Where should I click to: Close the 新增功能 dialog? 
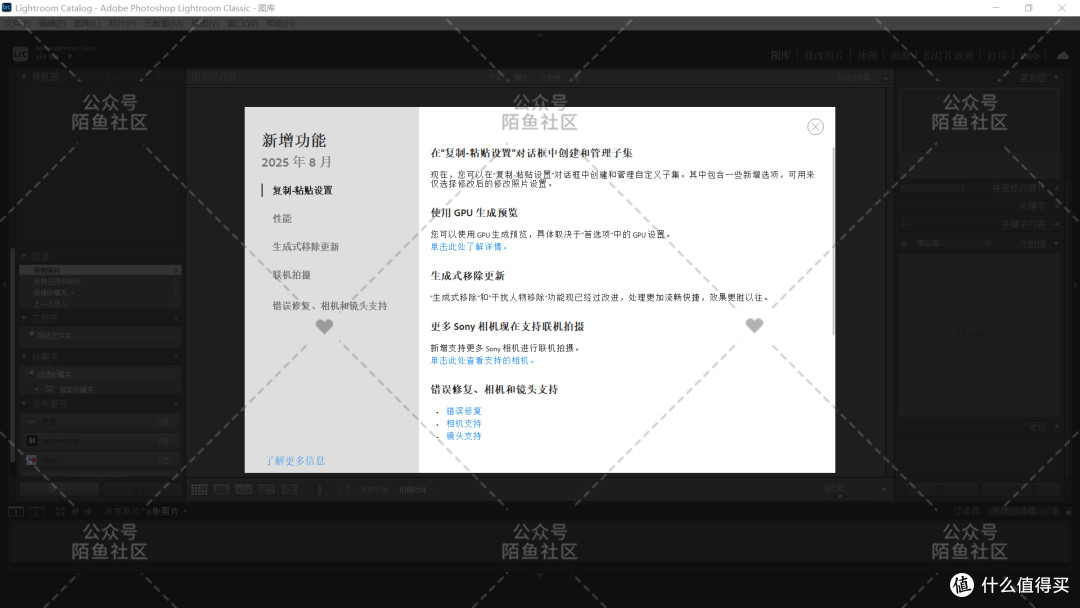tap(816, 127)
